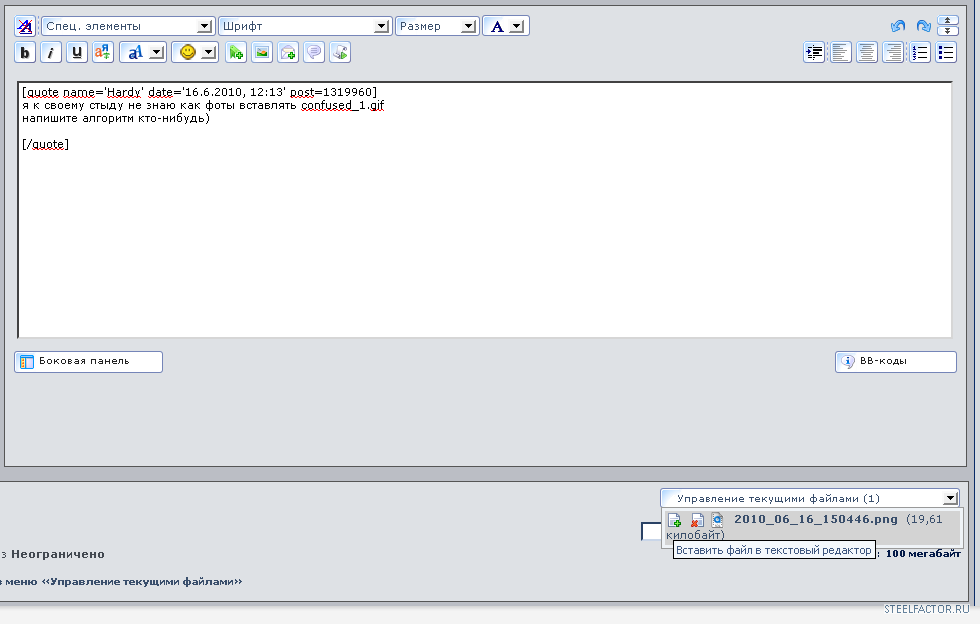
Task: Toggle bold formatting button
Action: [25, 52]
